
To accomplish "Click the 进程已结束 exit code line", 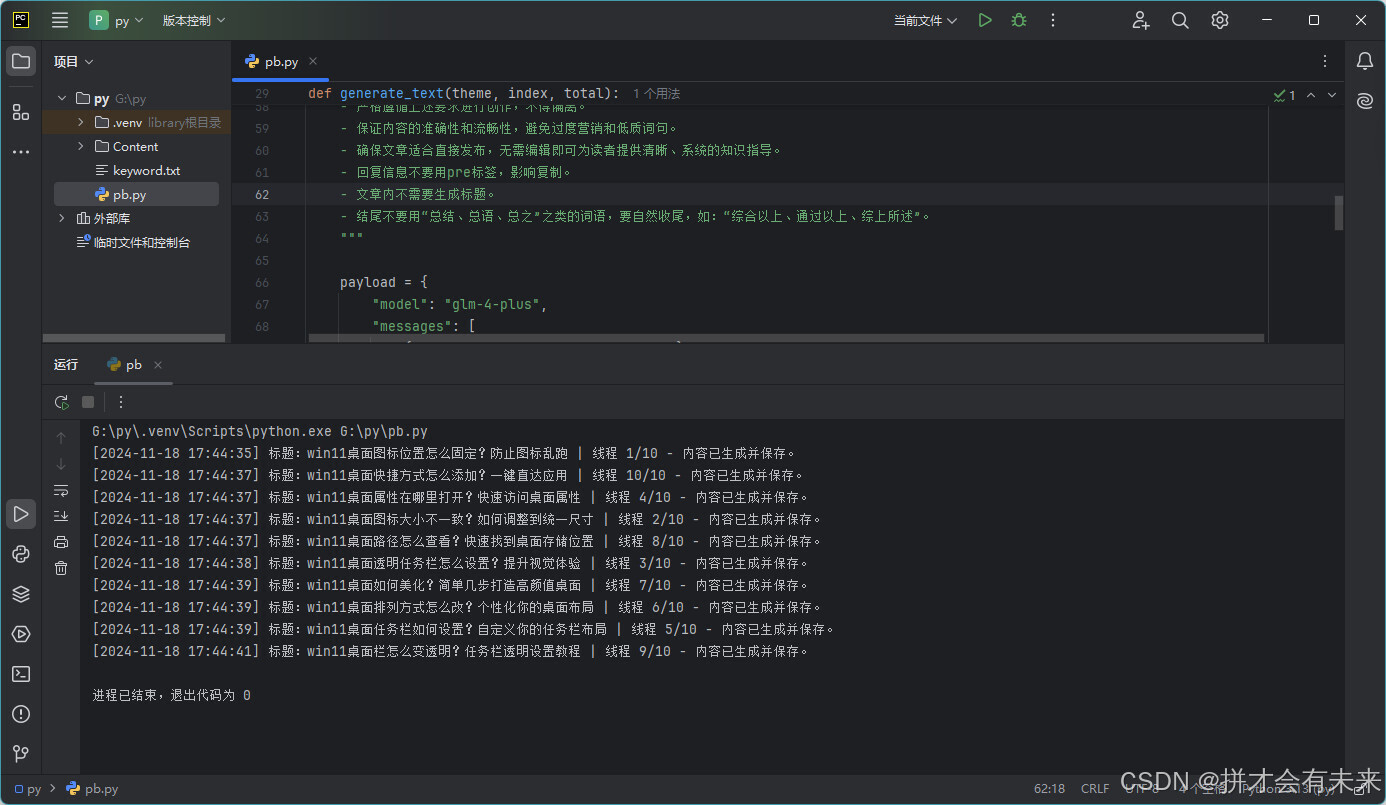I will [x=171, y=695].
